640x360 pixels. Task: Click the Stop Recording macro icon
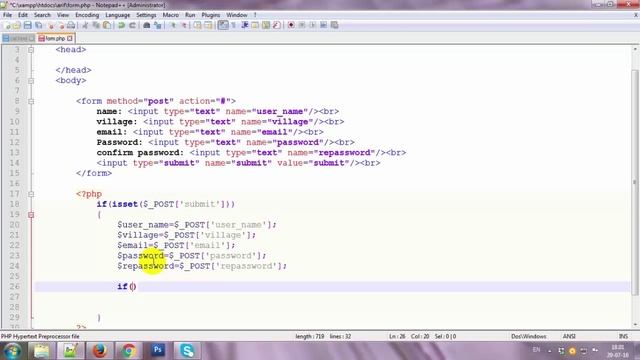point(302,25)
